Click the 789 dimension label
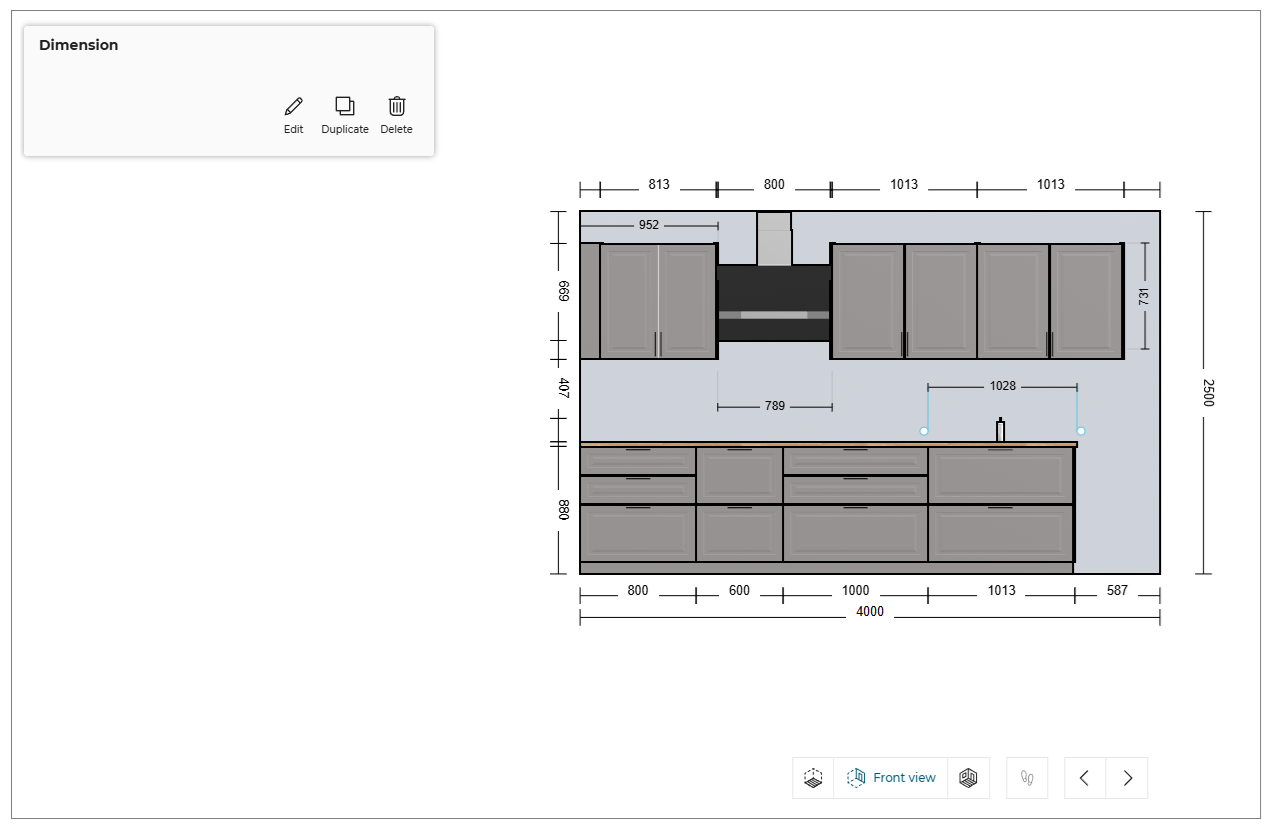This screenshot has height=827, width=1272. point(775,406)
